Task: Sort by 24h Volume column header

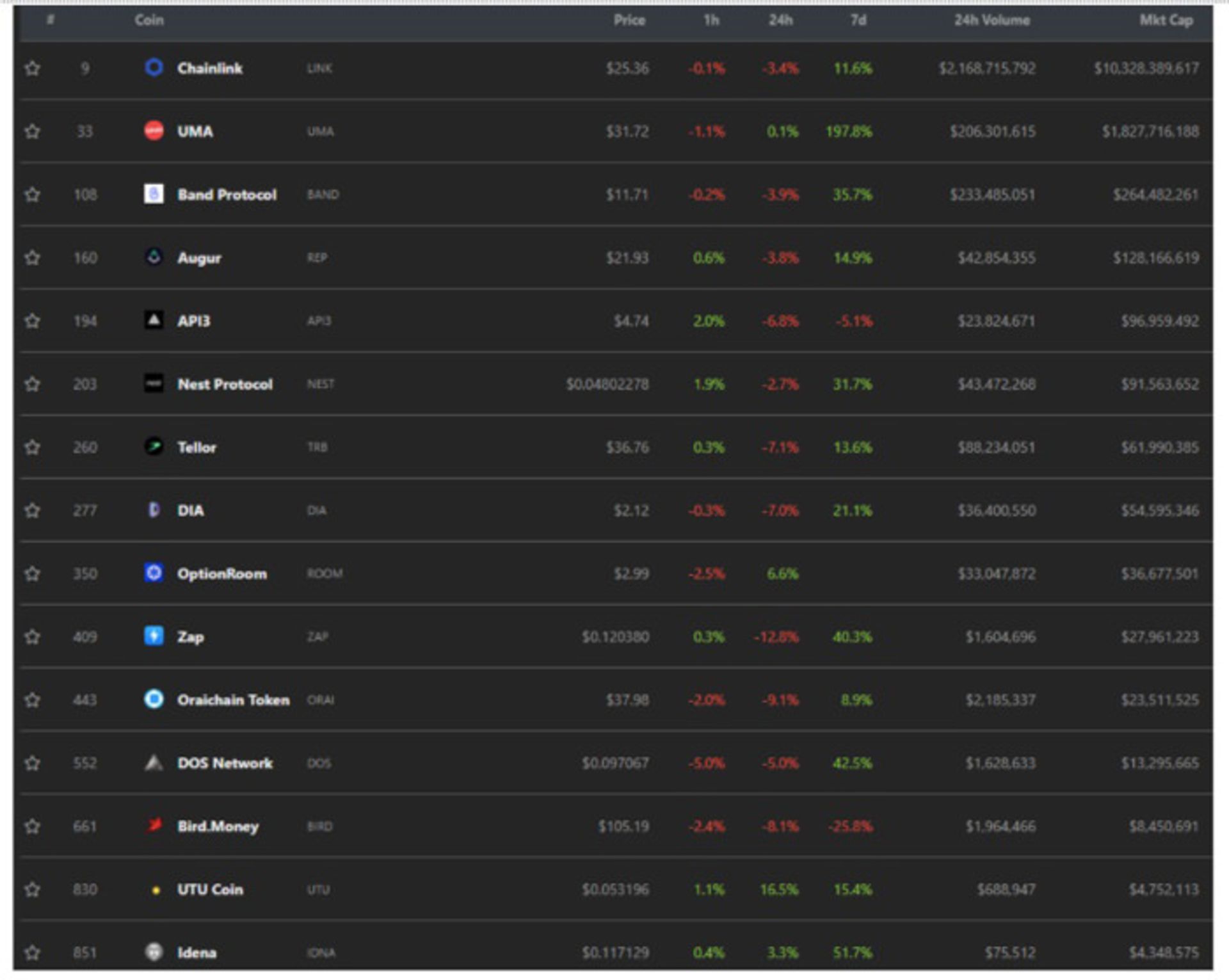Action: pyautogui.click(x=992, y=20)
